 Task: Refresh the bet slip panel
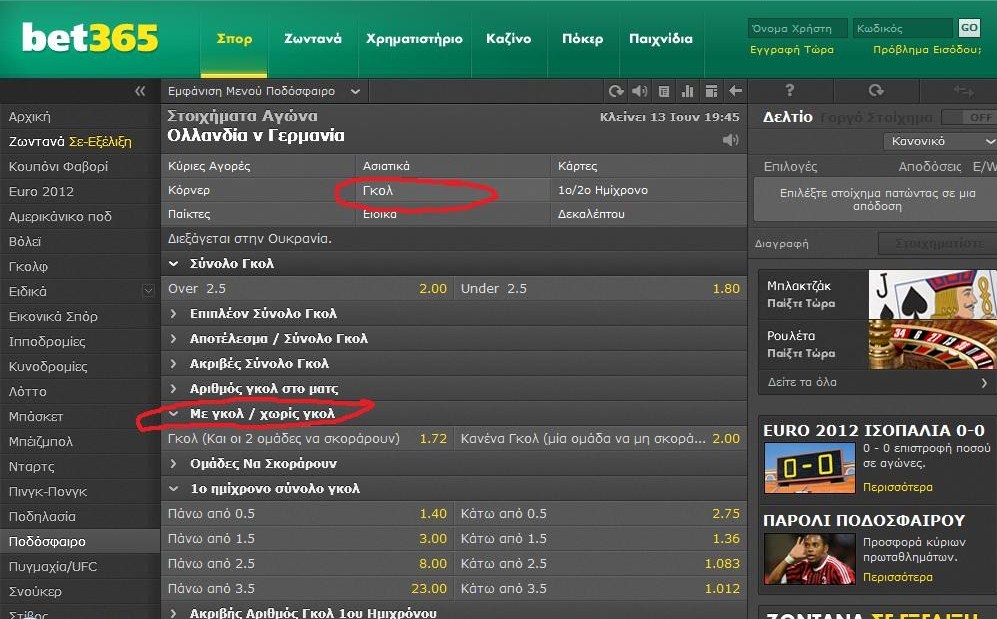(x=876, y=91)
